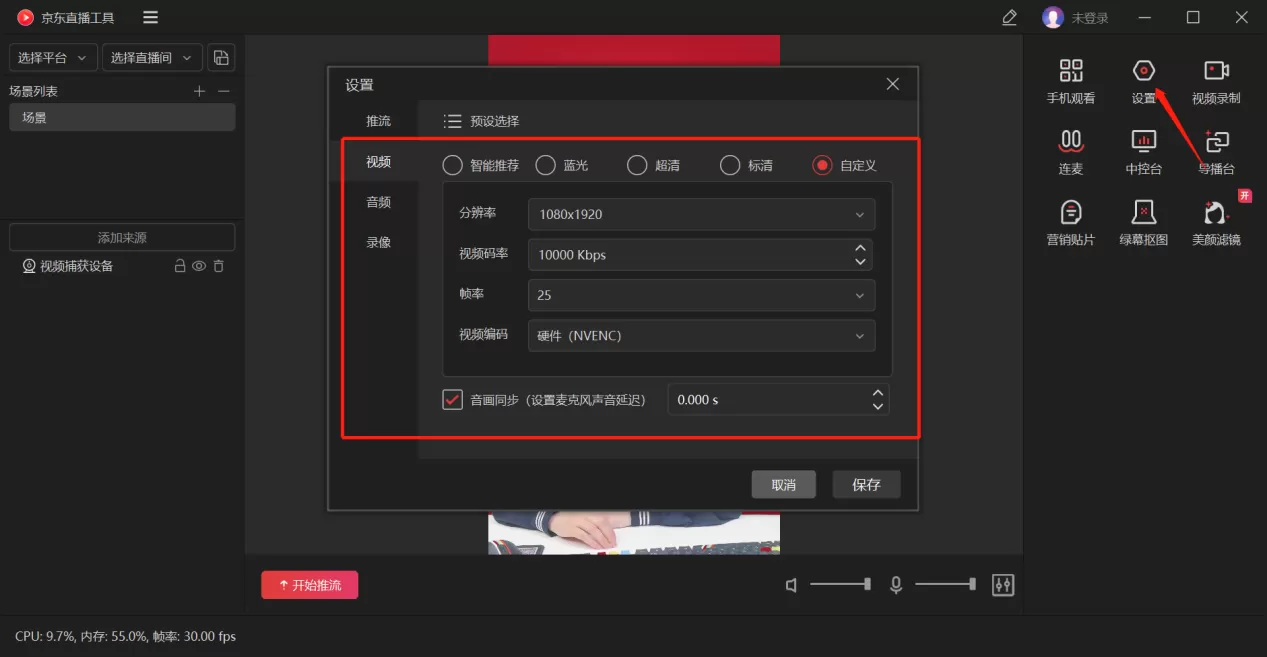Viewport: 1267px width, 657px height.
Task: Open the audio mixer panel
Action: point(1003,585)
